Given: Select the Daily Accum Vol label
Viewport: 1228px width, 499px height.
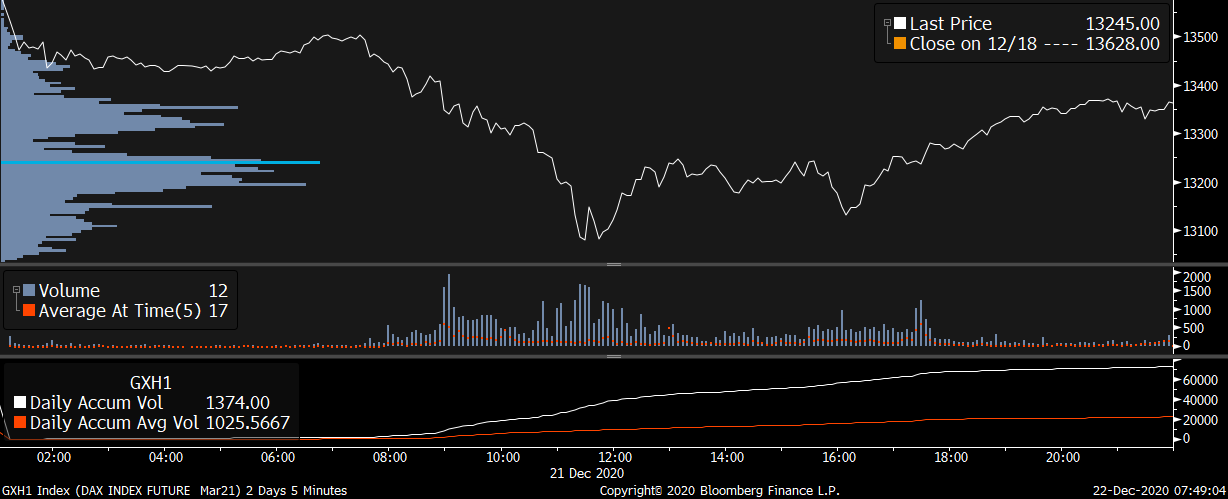Looking at the screenshot, I should 95,403.
